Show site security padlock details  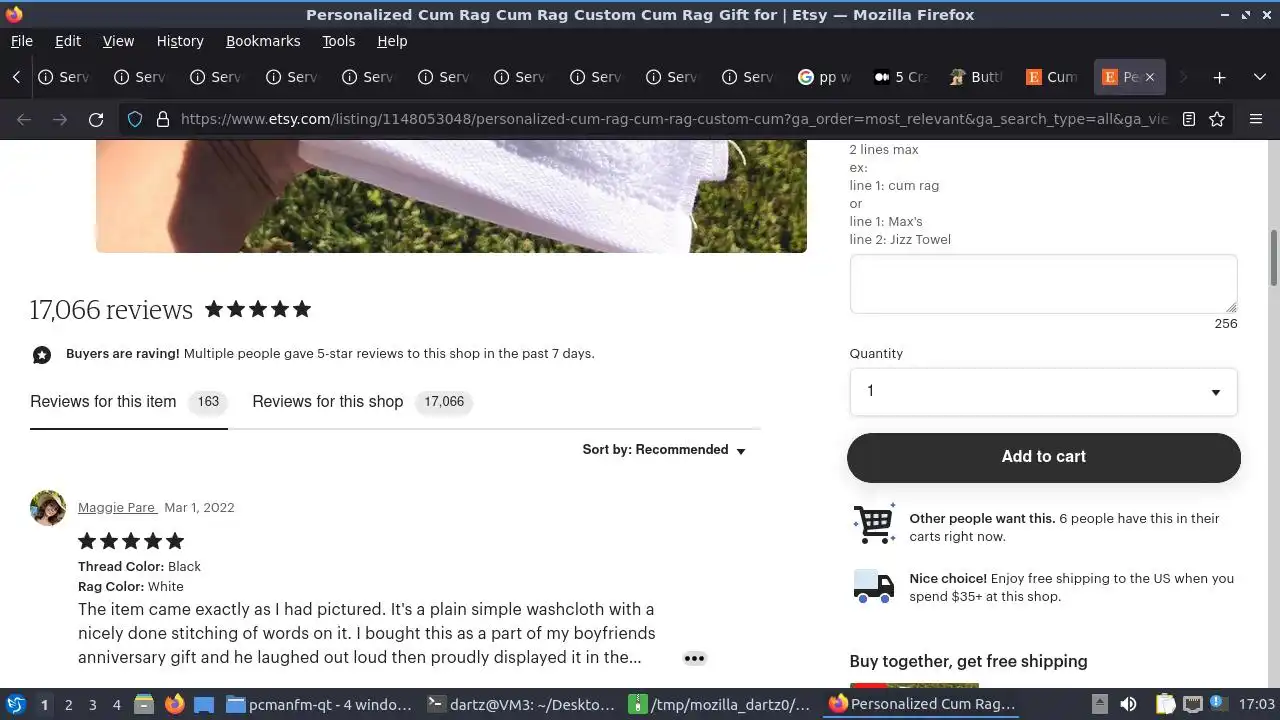click(163, 119)
